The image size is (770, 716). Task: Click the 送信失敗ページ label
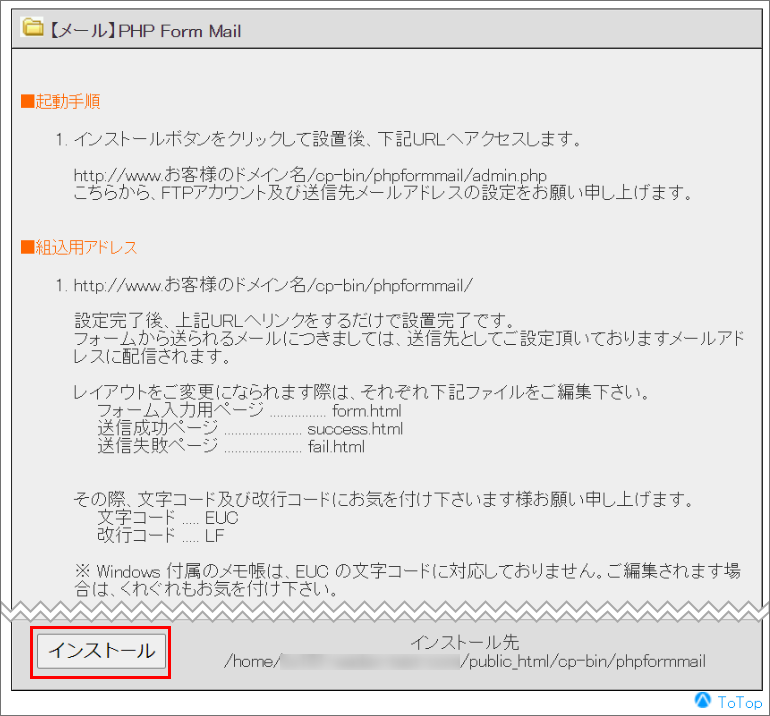pos(158,446)
